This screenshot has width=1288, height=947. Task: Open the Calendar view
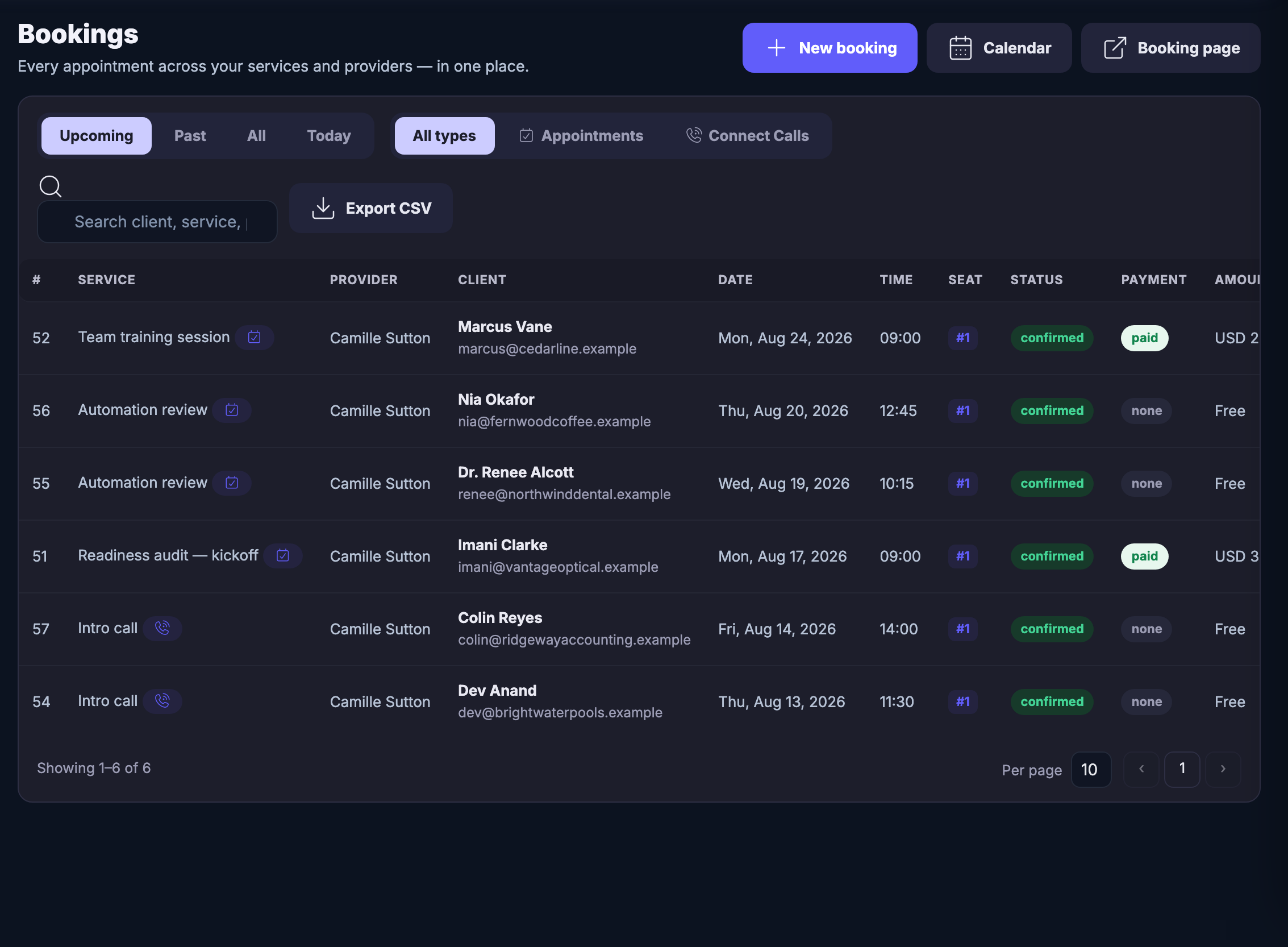coord(999,48)
